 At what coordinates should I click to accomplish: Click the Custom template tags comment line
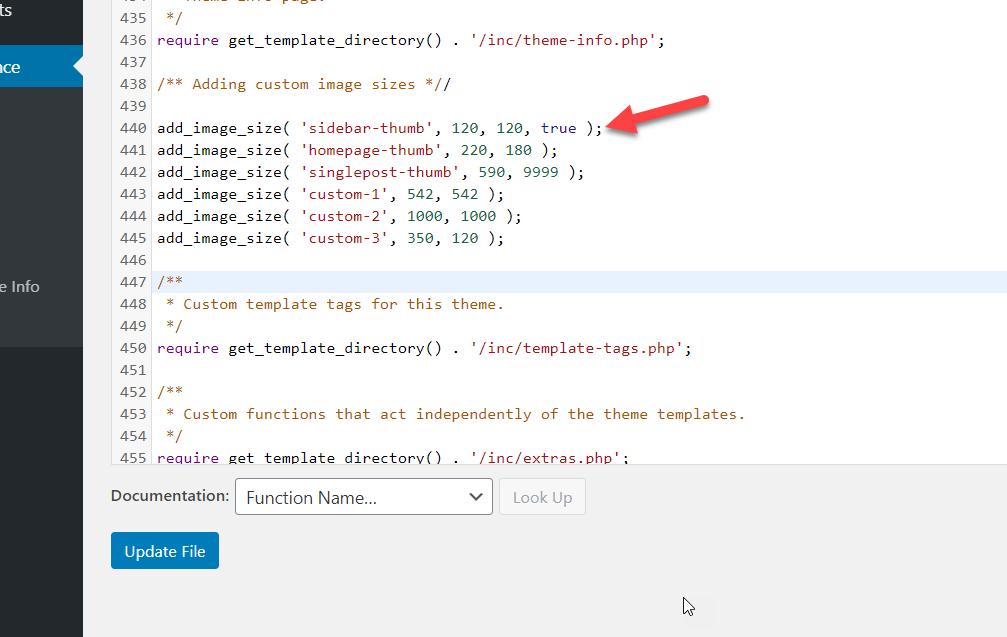click(x=335, y=304)
